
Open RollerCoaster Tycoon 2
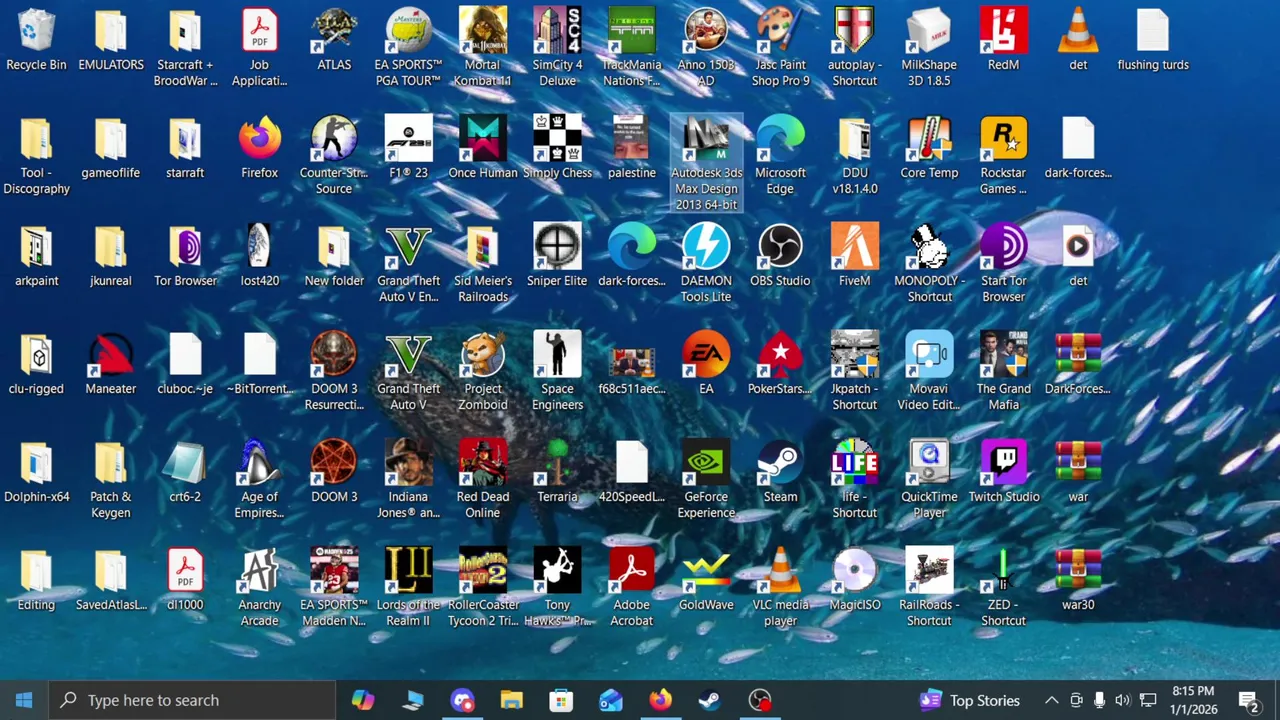(x=483, y=586)
